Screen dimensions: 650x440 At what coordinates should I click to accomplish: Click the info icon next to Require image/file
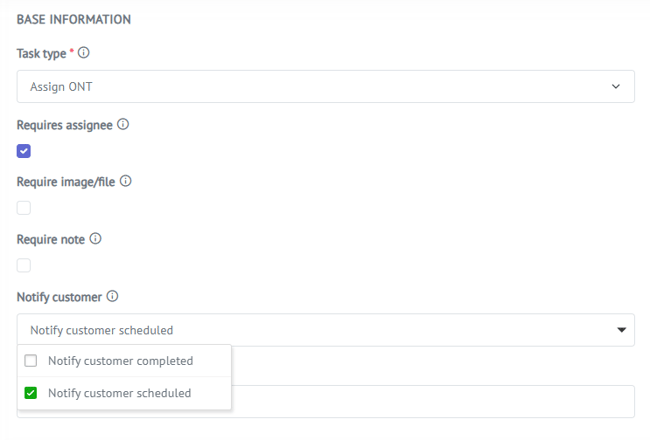click(x=126, y=182)
